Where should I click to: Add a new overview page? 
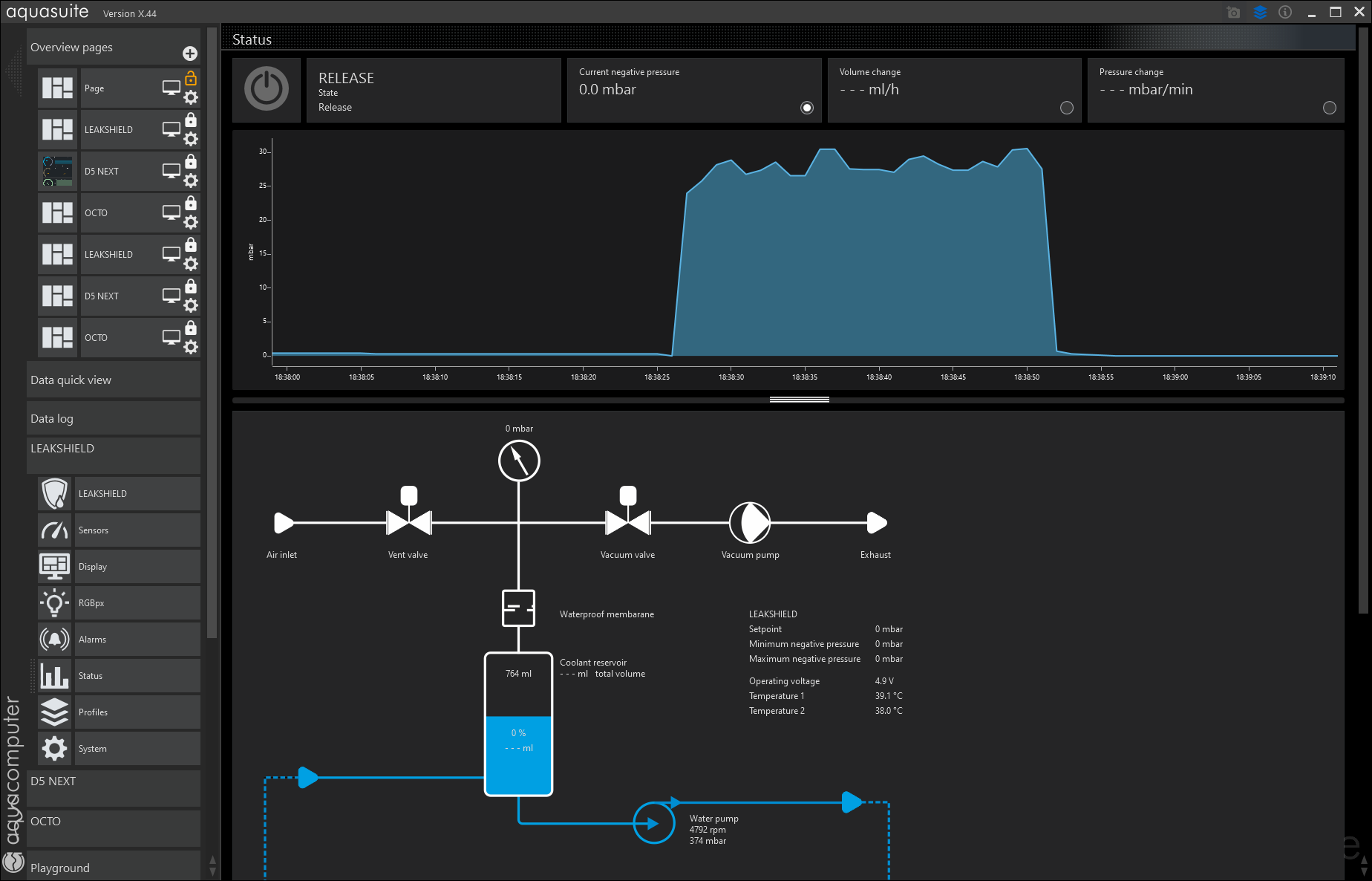[190, 53]
